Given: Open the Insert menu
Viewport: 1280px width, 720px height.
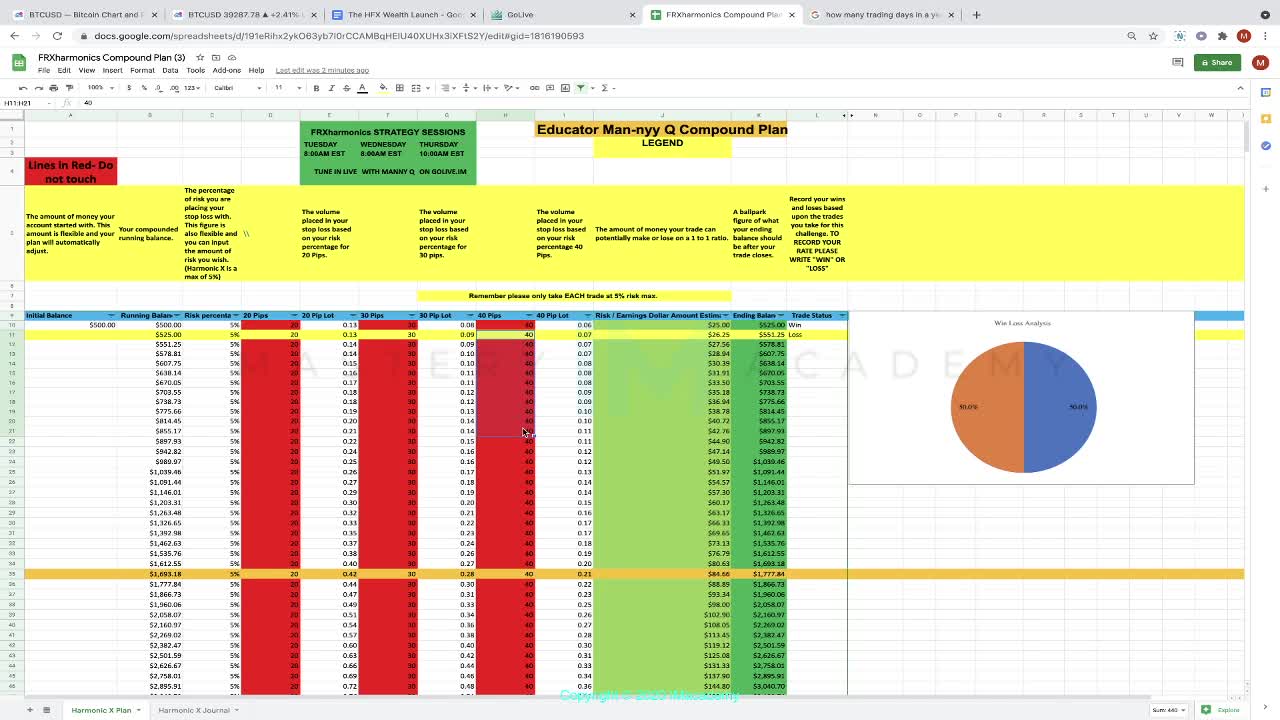Looking at the screenshot, I should click(x=113, y=70).
